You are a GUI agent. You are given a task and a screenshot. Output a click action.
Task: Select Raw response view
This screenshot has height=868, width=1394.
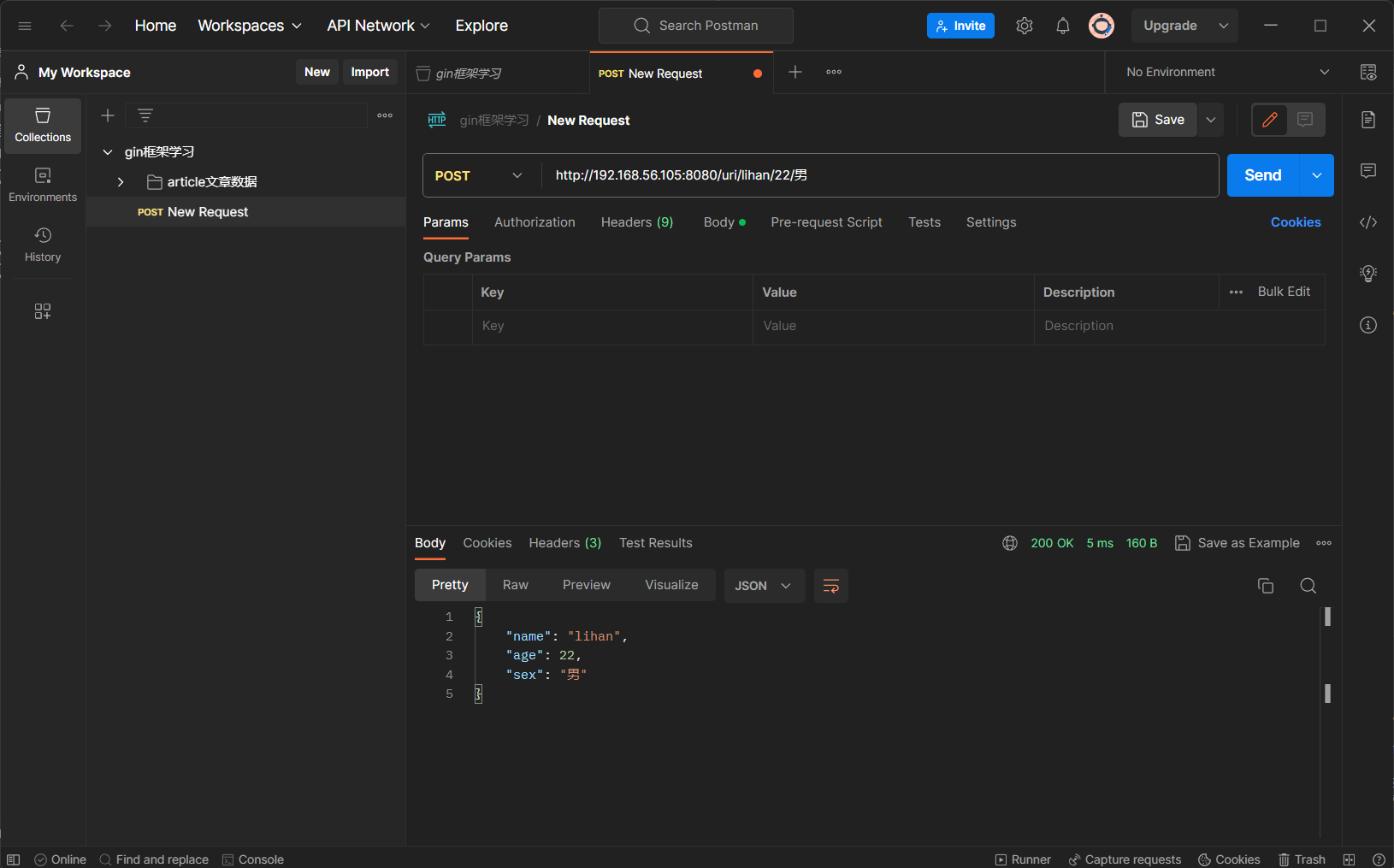516,585
